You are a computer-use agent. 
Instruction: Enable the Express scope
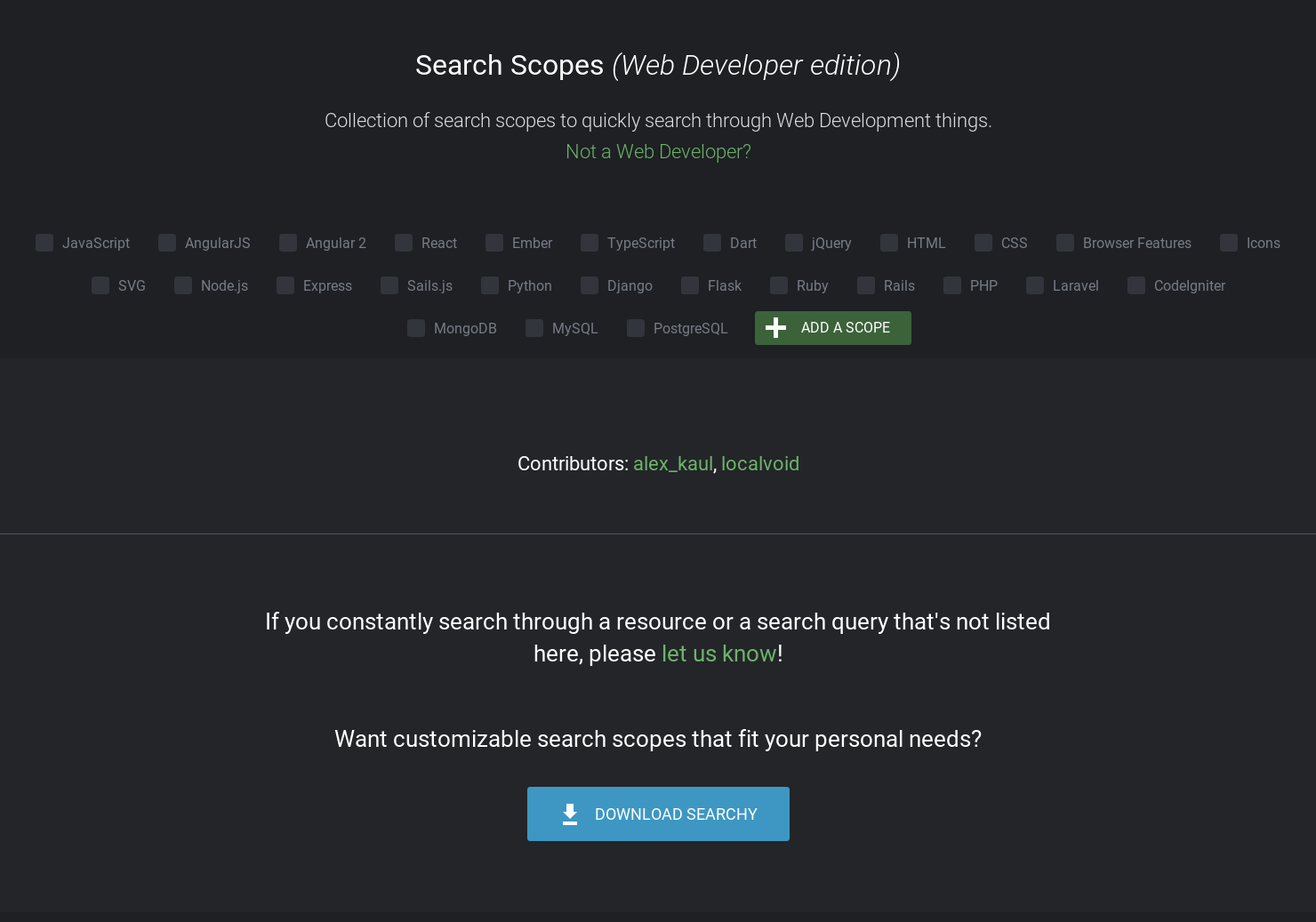285,285
